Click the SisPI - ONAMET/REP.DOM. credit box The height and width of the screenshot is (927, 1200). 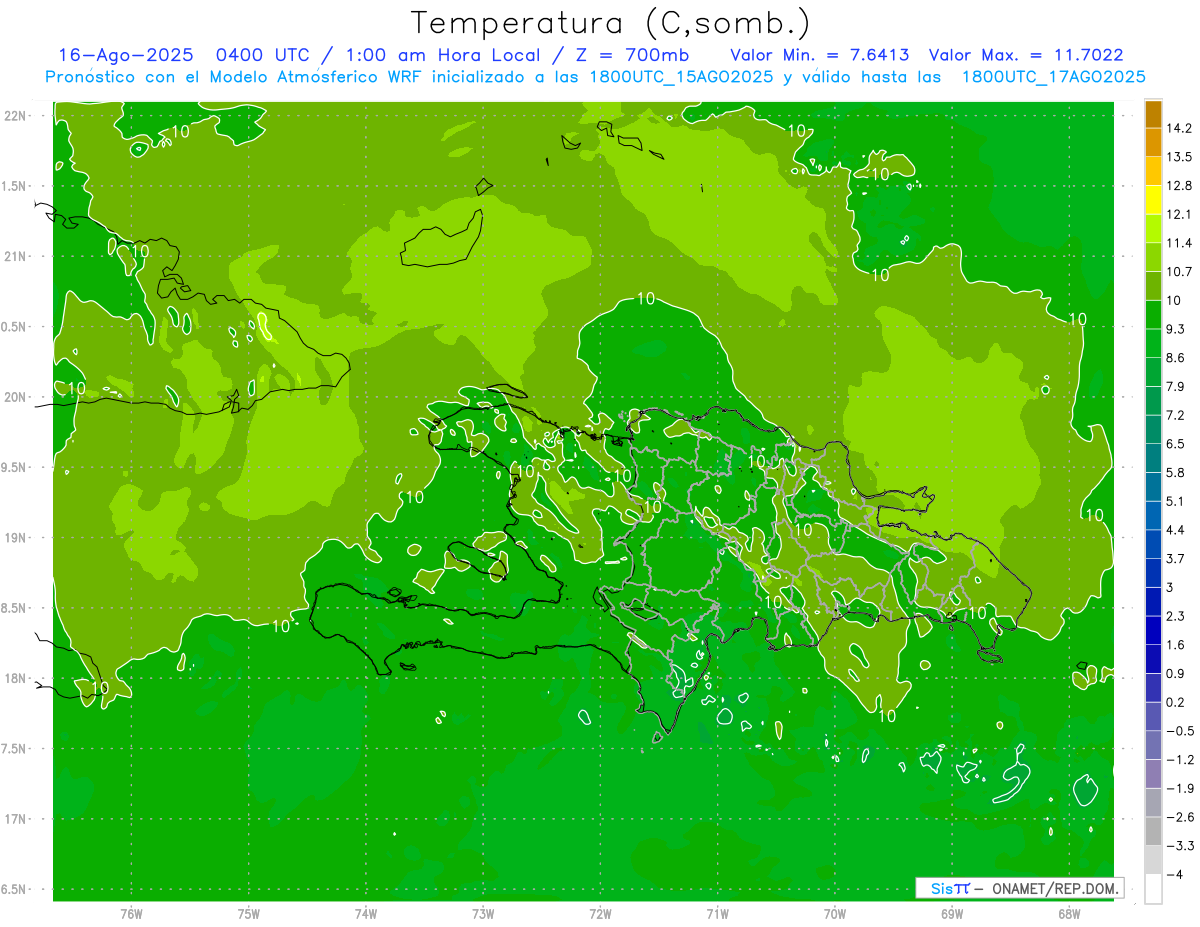click(x=1019, y=888)
